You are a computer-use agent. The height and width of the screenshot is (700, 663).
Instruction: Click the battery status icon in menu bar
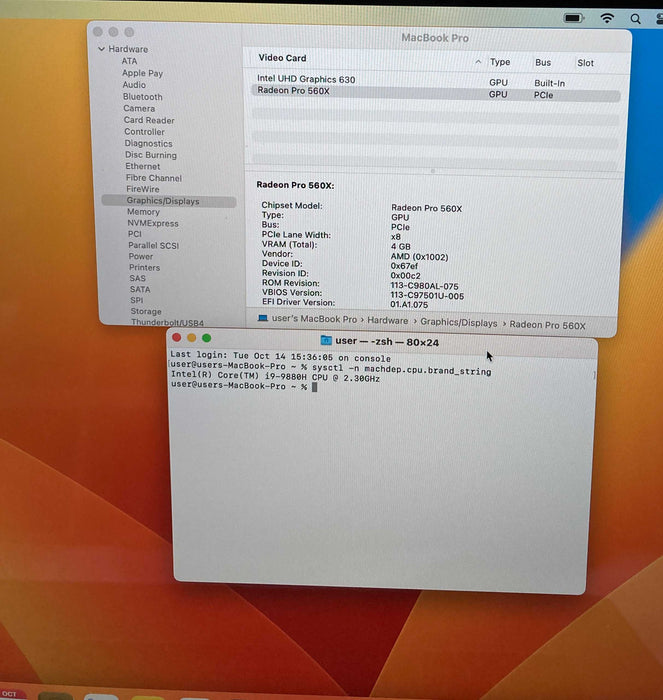tap(574, 18)
